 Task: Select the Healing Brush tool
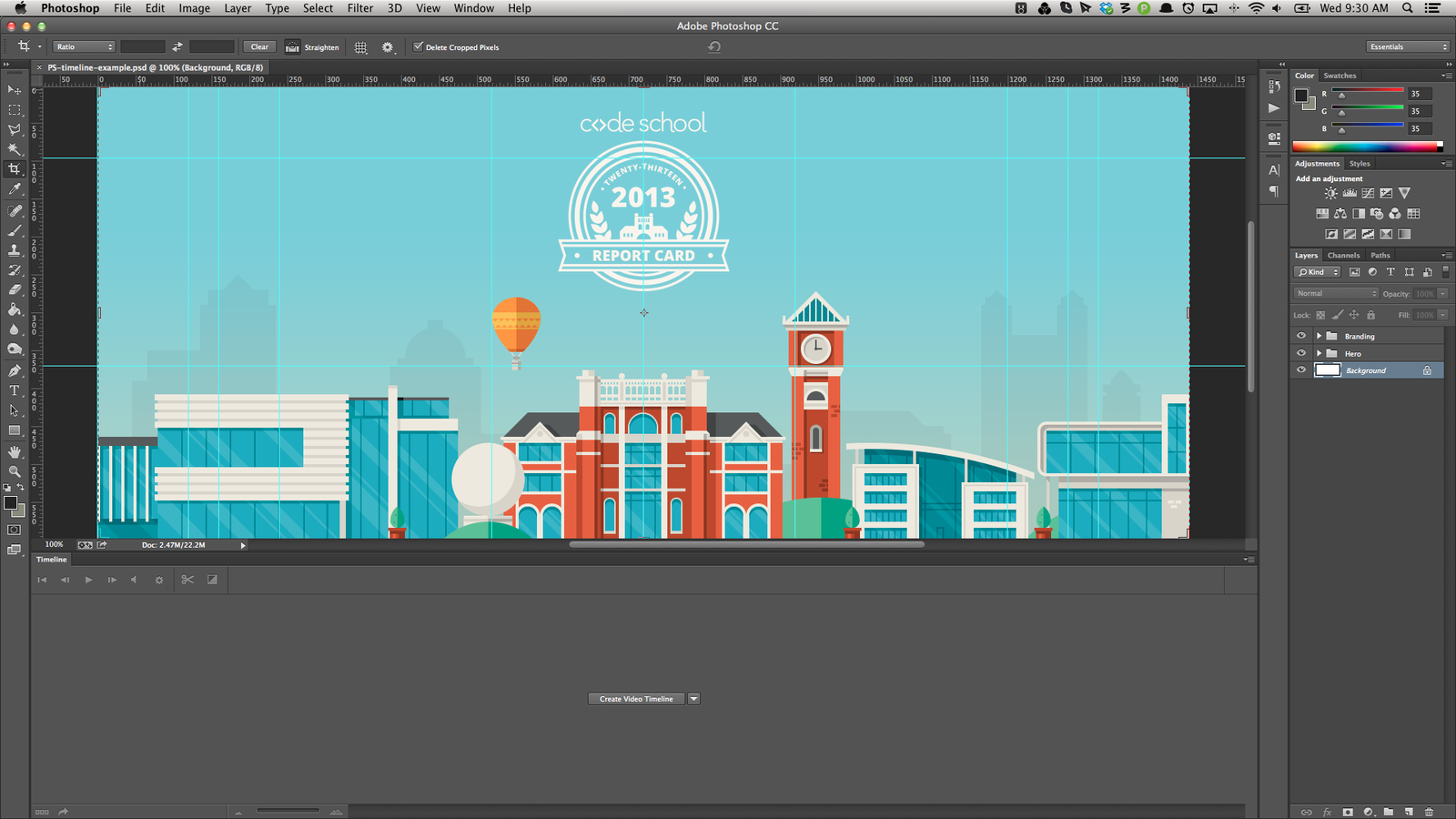(15, 210)
